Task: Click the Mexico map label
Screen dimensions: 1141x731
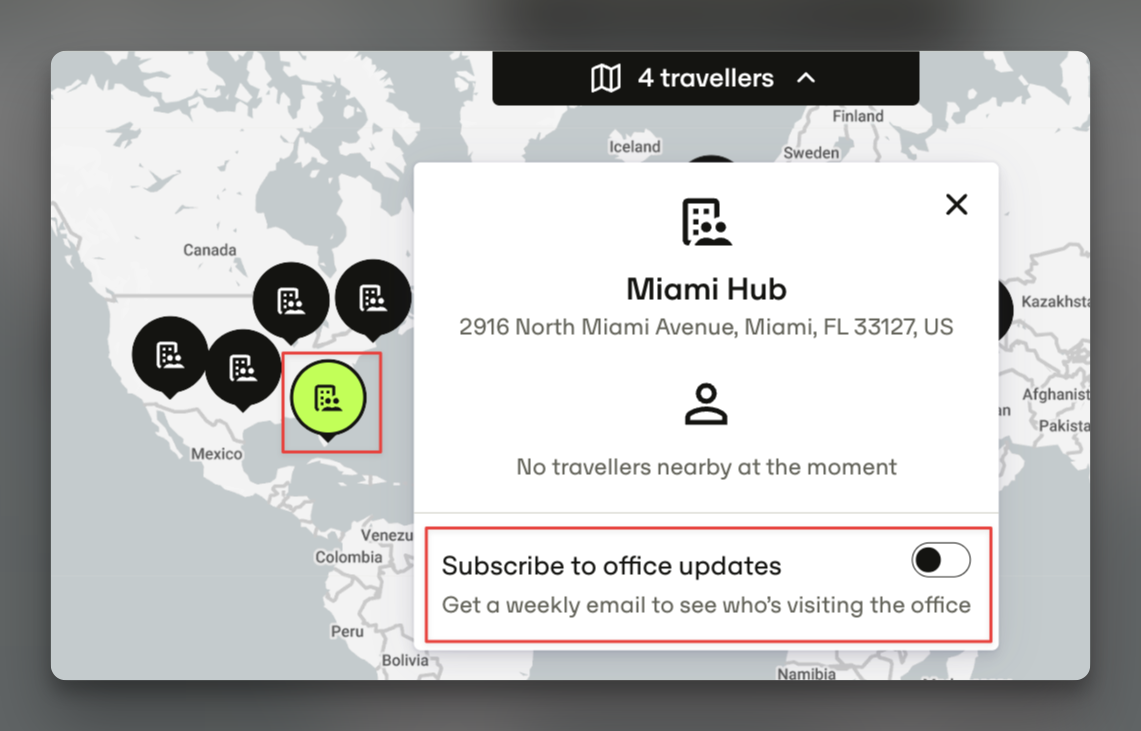Action: 217,454
